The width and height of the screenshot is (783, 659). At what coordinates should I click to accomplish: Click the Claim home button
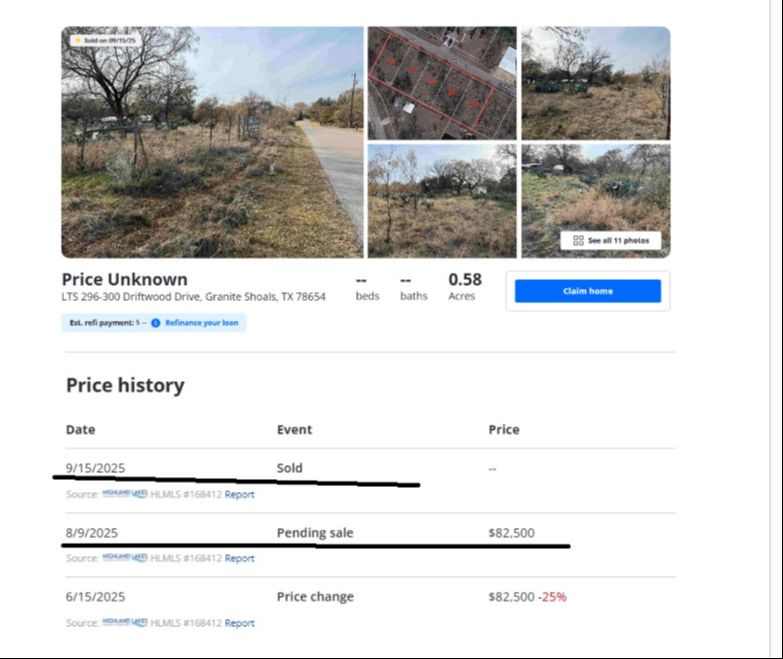587,291
